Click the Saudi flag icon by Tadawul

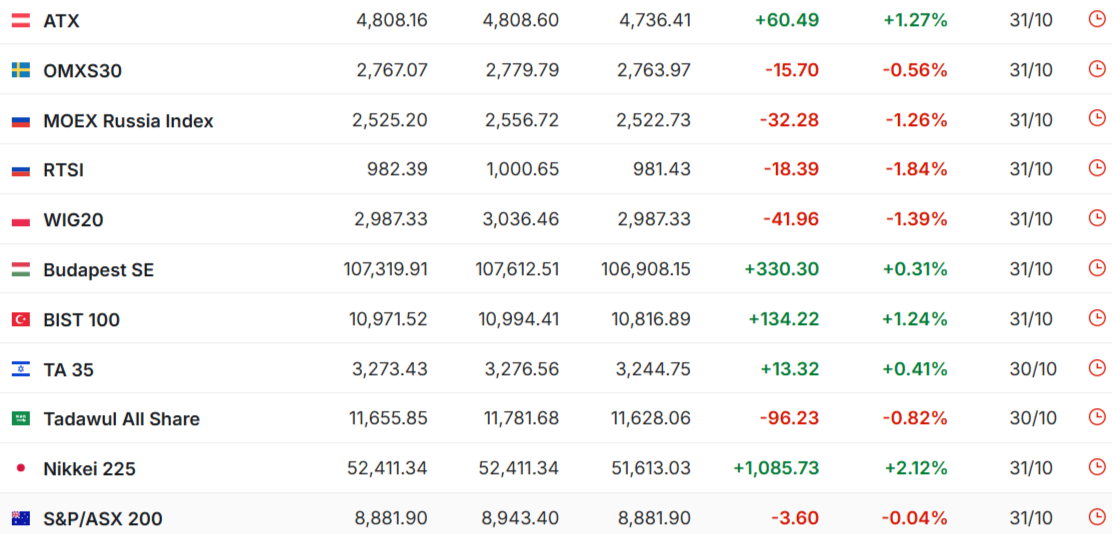(20, 419)
